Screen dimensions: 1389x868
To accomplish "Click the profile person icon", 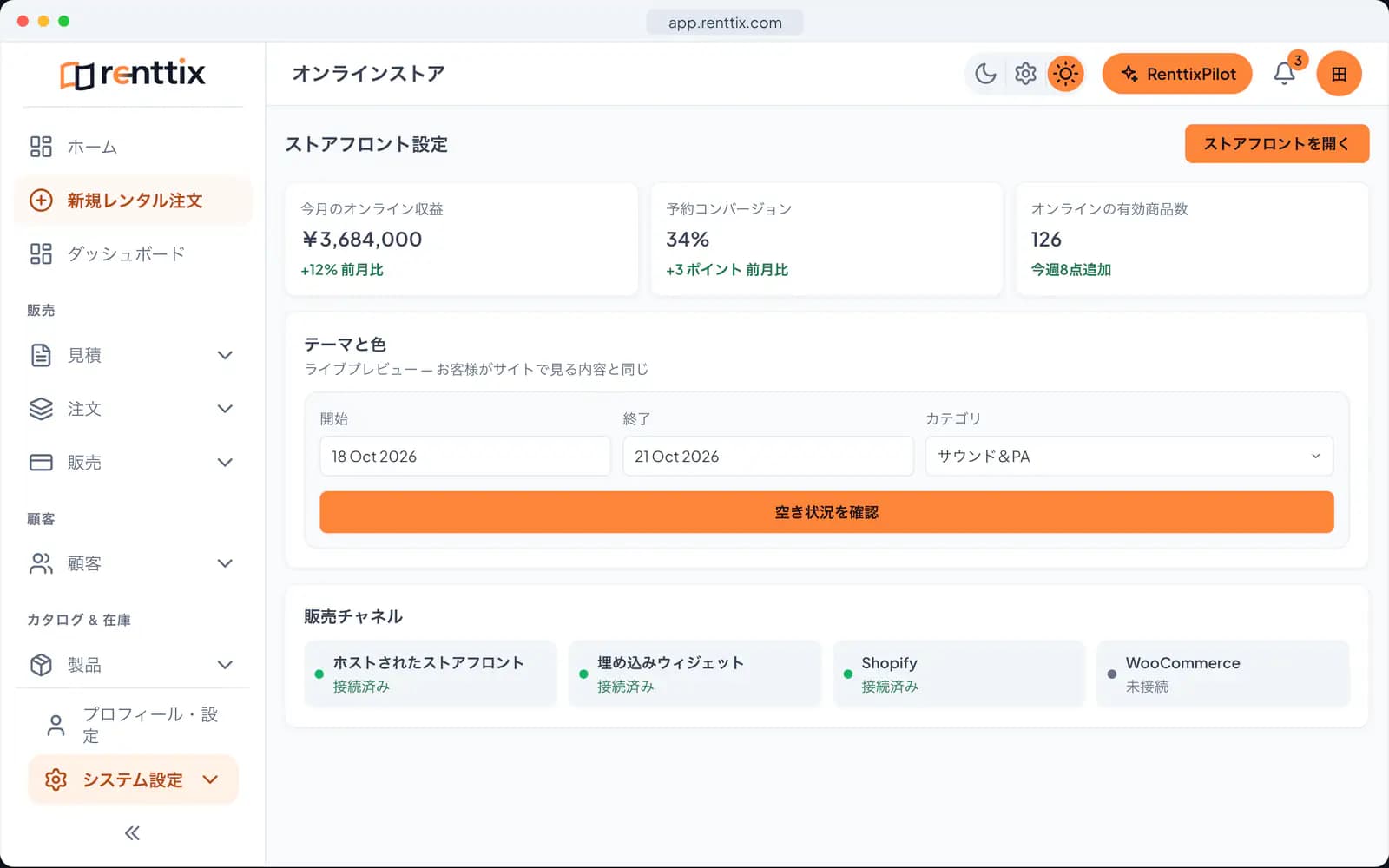I will [x=56, y=725].
